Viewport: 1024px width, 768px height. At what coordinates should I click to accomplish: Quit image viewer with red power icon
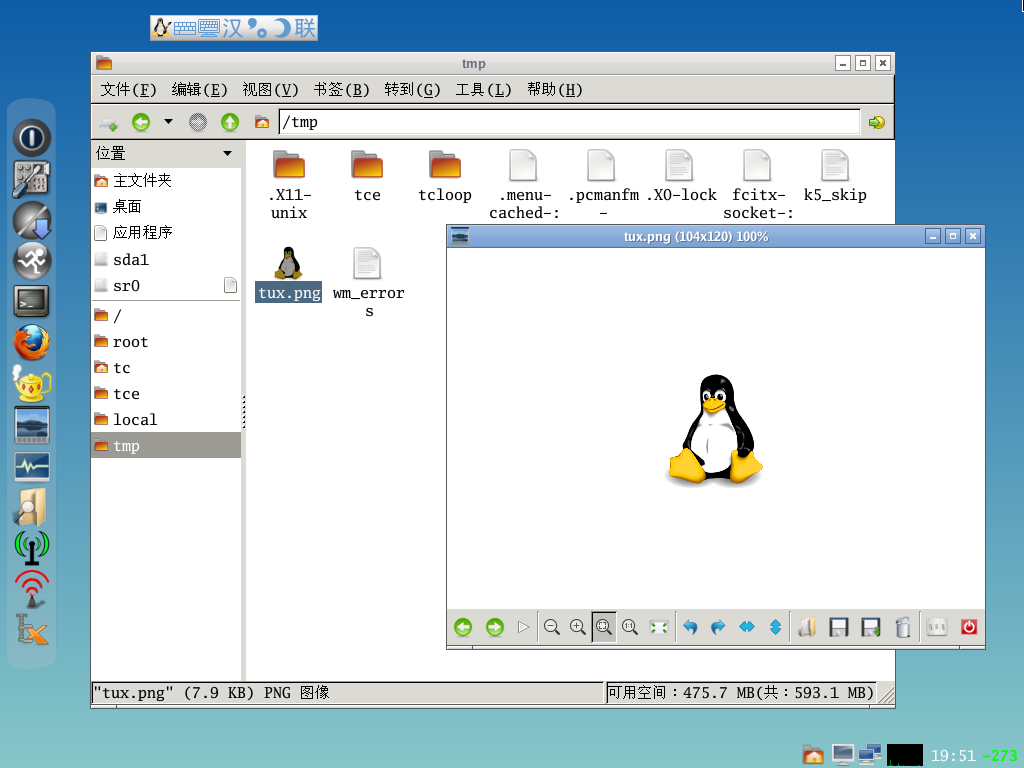tap(969, 628)
